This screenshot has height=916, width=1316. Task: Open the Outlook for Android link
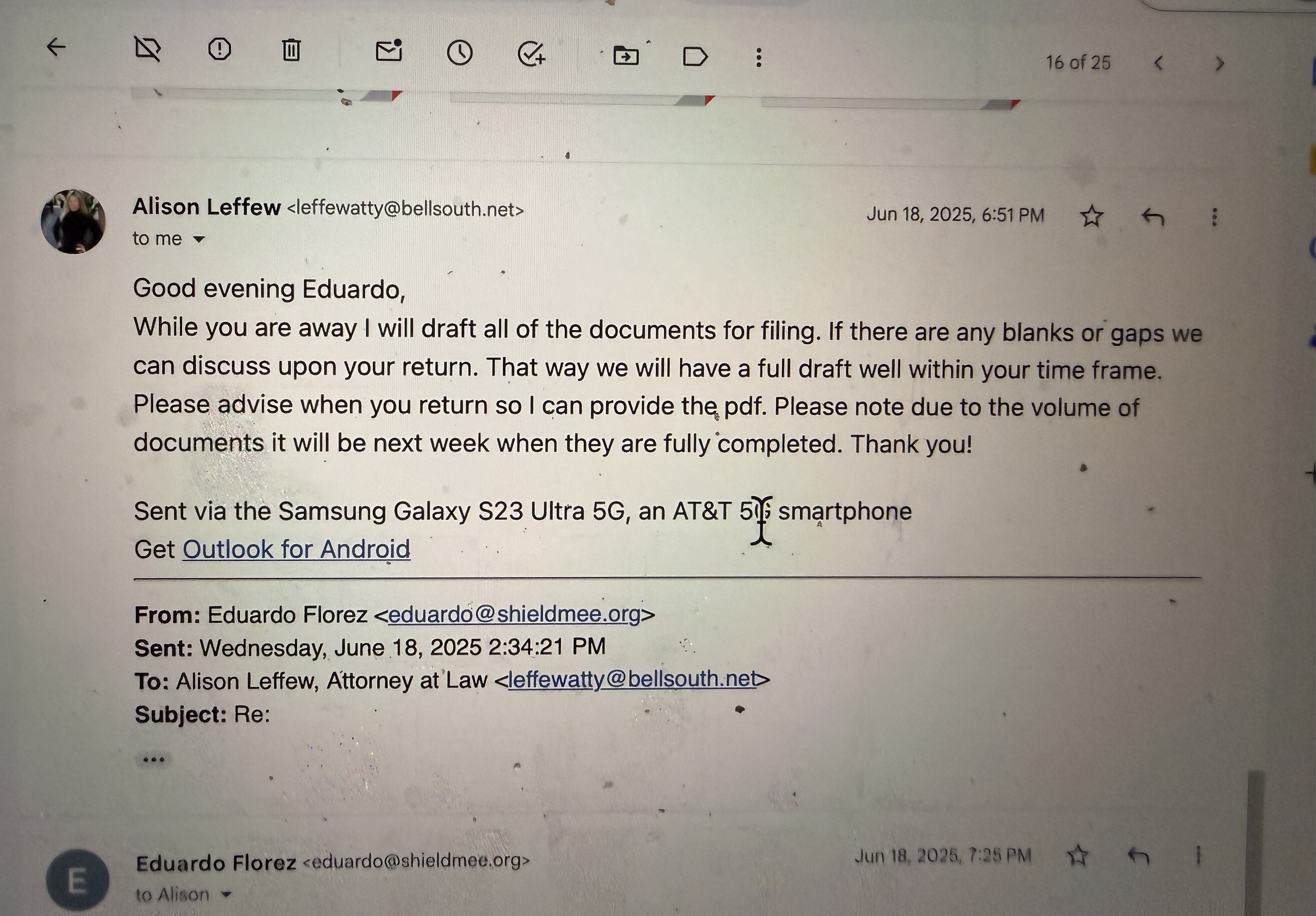click(296, 549)
